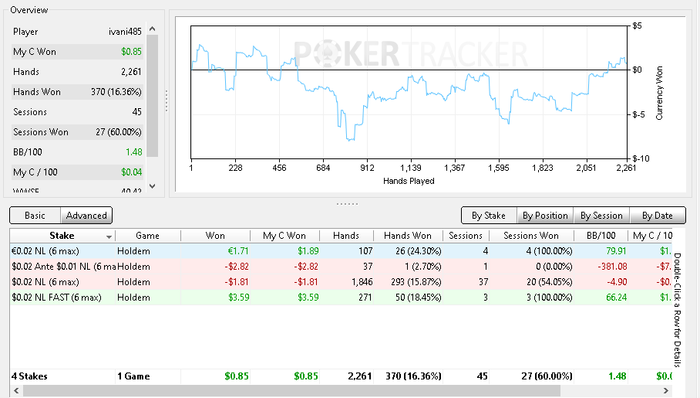The image size is (700, 398).
Task: Click the 4 Stakes summary row label
Action: point(29,377)
